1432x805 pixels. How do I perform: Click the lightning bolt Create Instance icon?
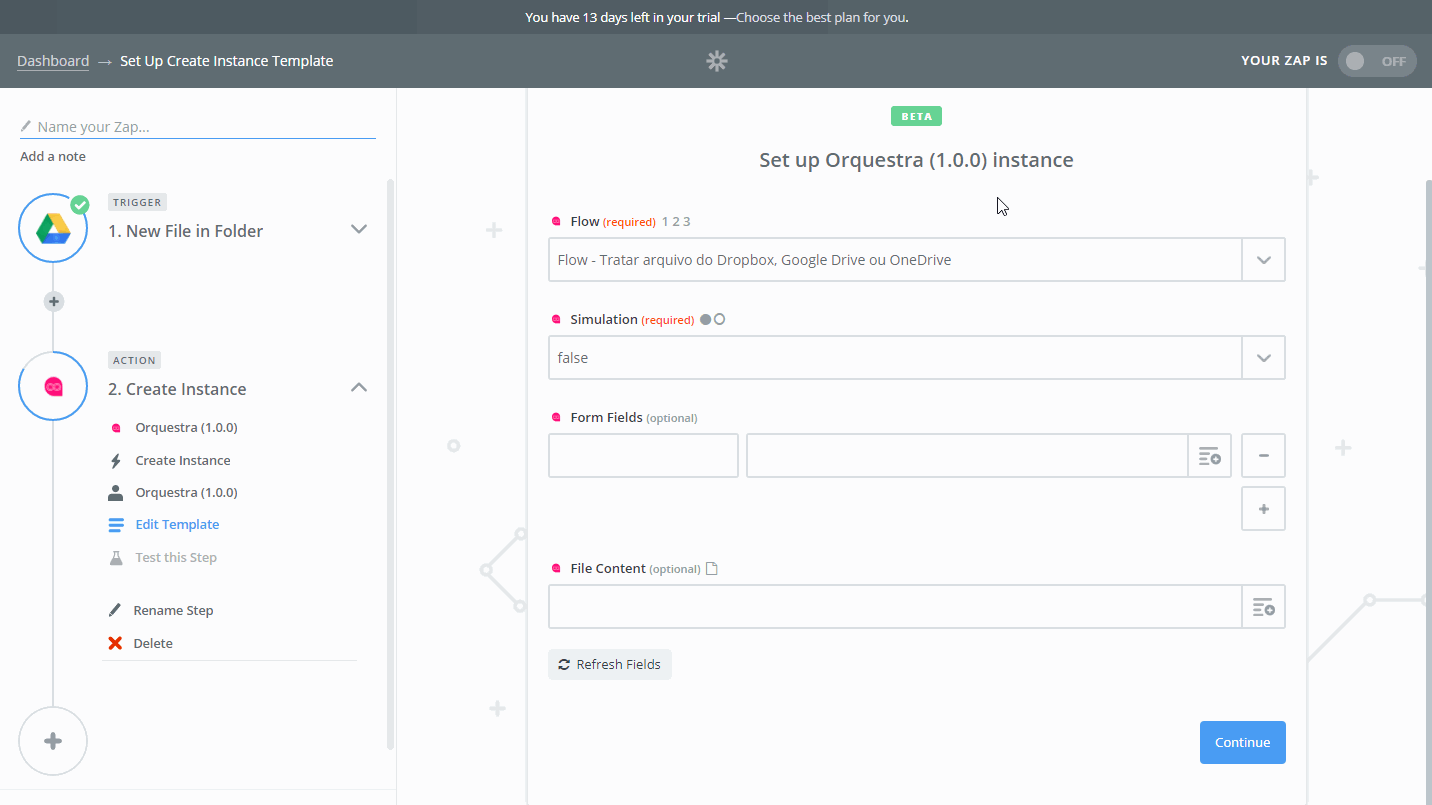[x=116, y=460]
